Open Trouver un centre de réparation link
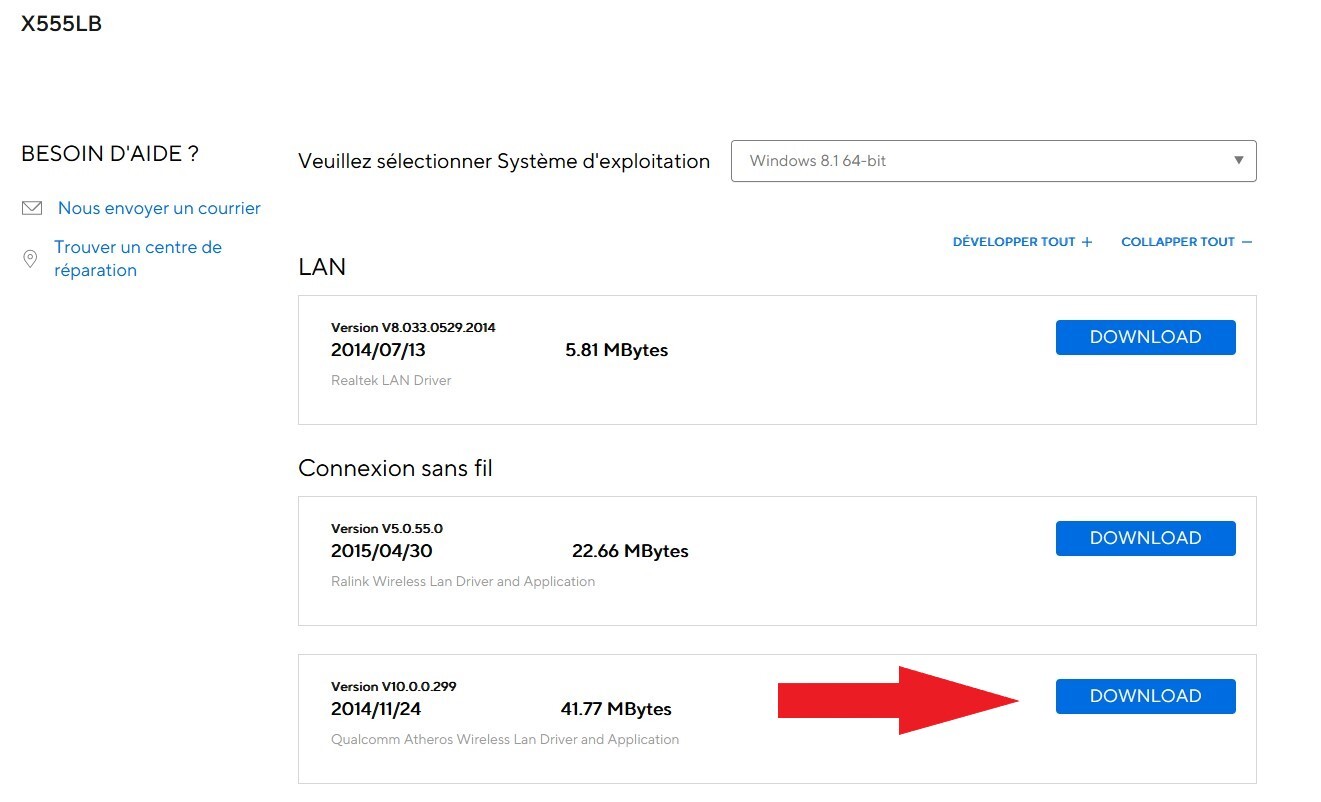 coord(137,258)
